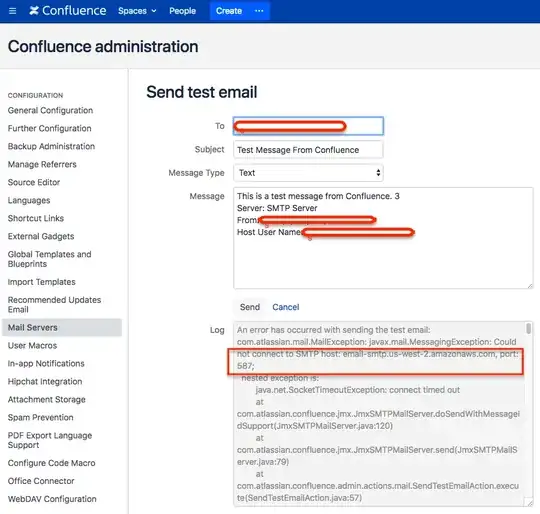The image size is (540, 514).
Task: Open Further Configuration link
Action: (x=50, y=128)
